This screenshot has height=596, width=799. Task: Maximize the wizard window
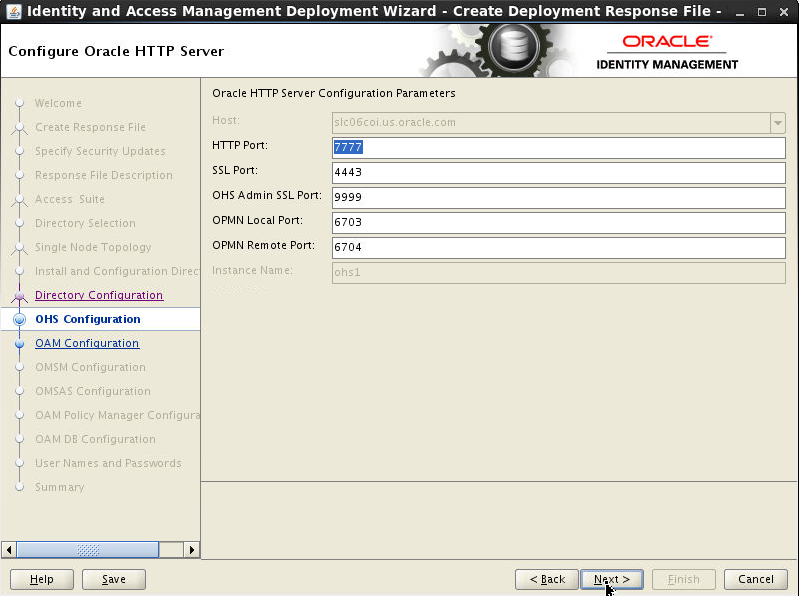[762, 12]
